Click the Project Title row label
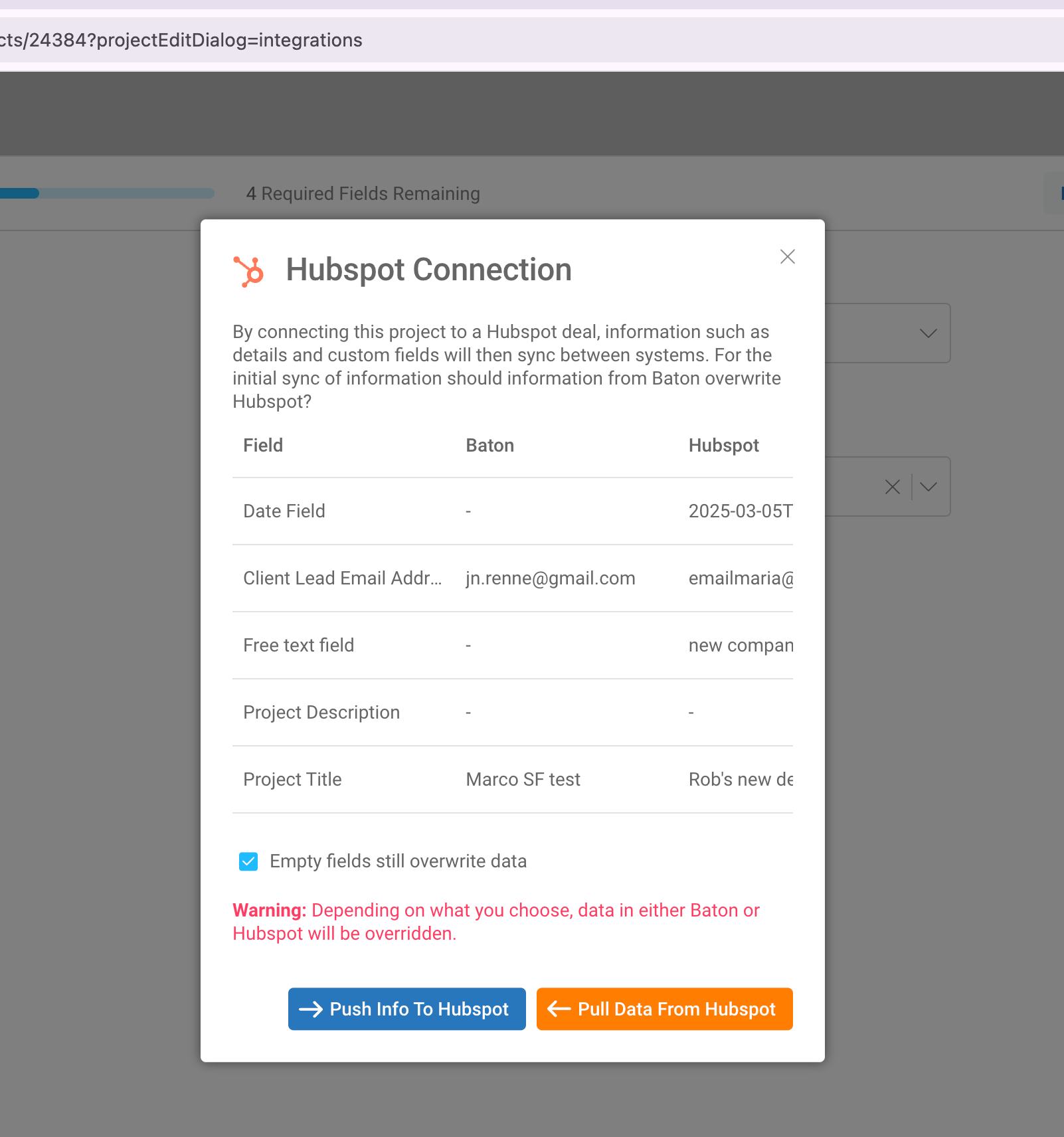1064x1137 pixels. [x=292, y=779]
